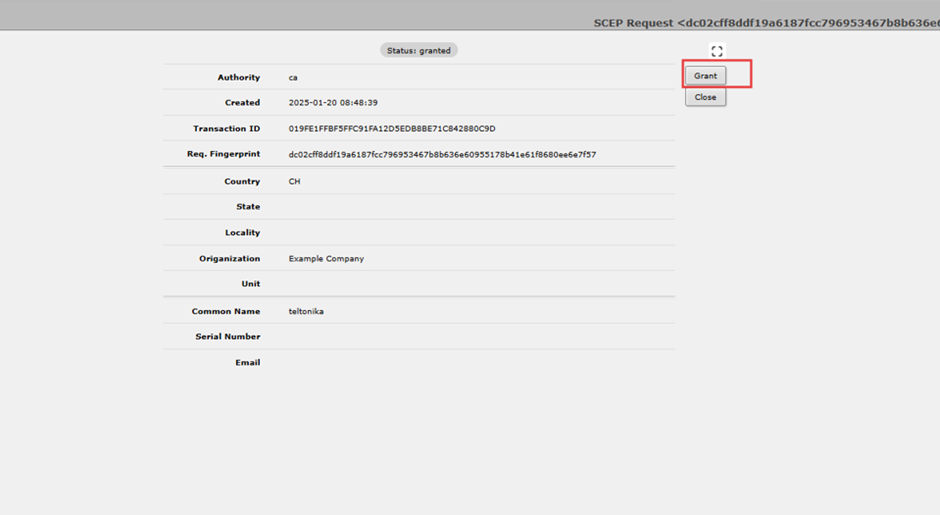940x515 pixels.
Task: Click the 'Unit' field label
Action: coord(250,284)
